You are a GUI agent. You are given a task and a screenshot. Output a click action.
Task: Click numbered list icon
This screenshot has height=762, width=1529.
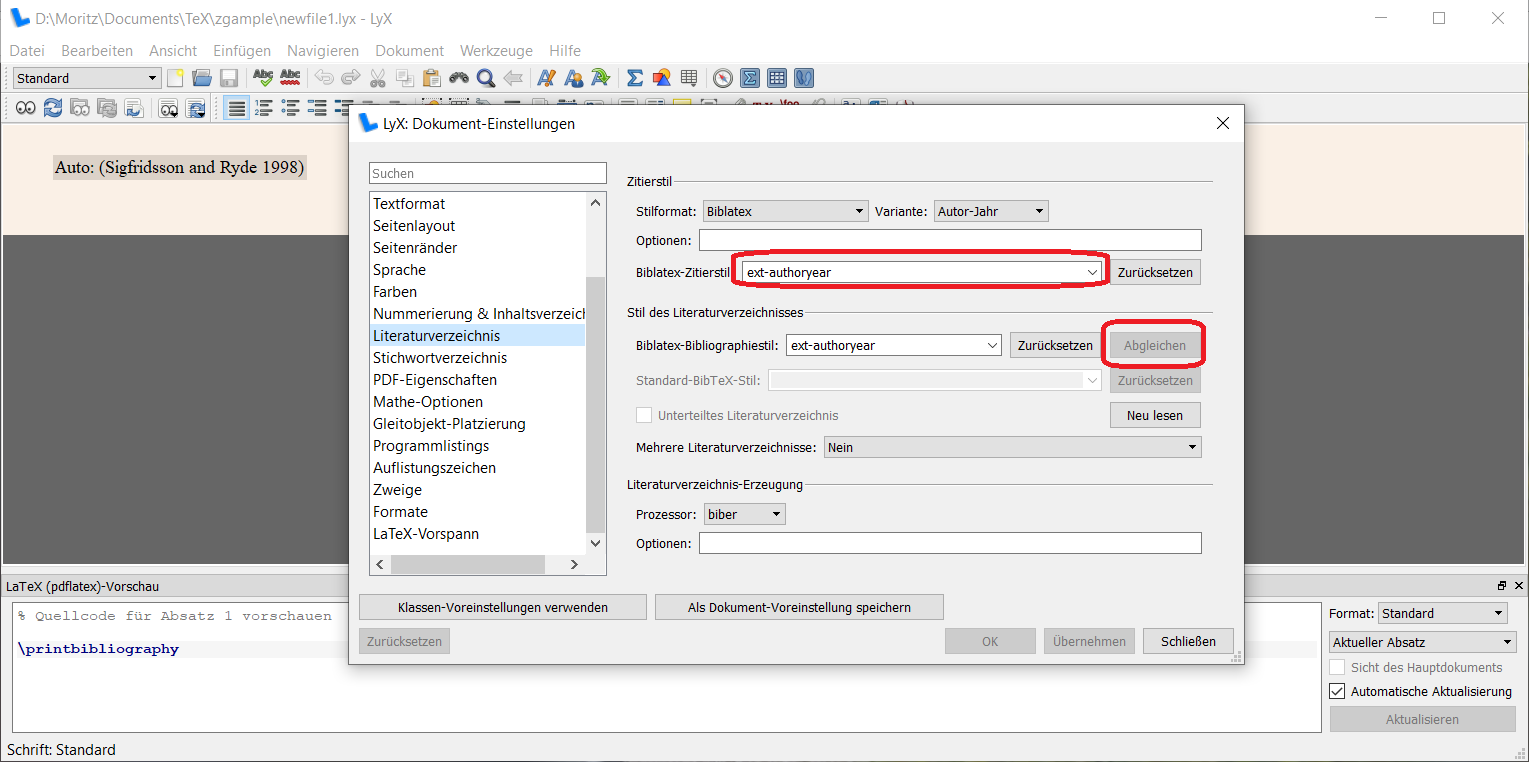pos(264,108)
